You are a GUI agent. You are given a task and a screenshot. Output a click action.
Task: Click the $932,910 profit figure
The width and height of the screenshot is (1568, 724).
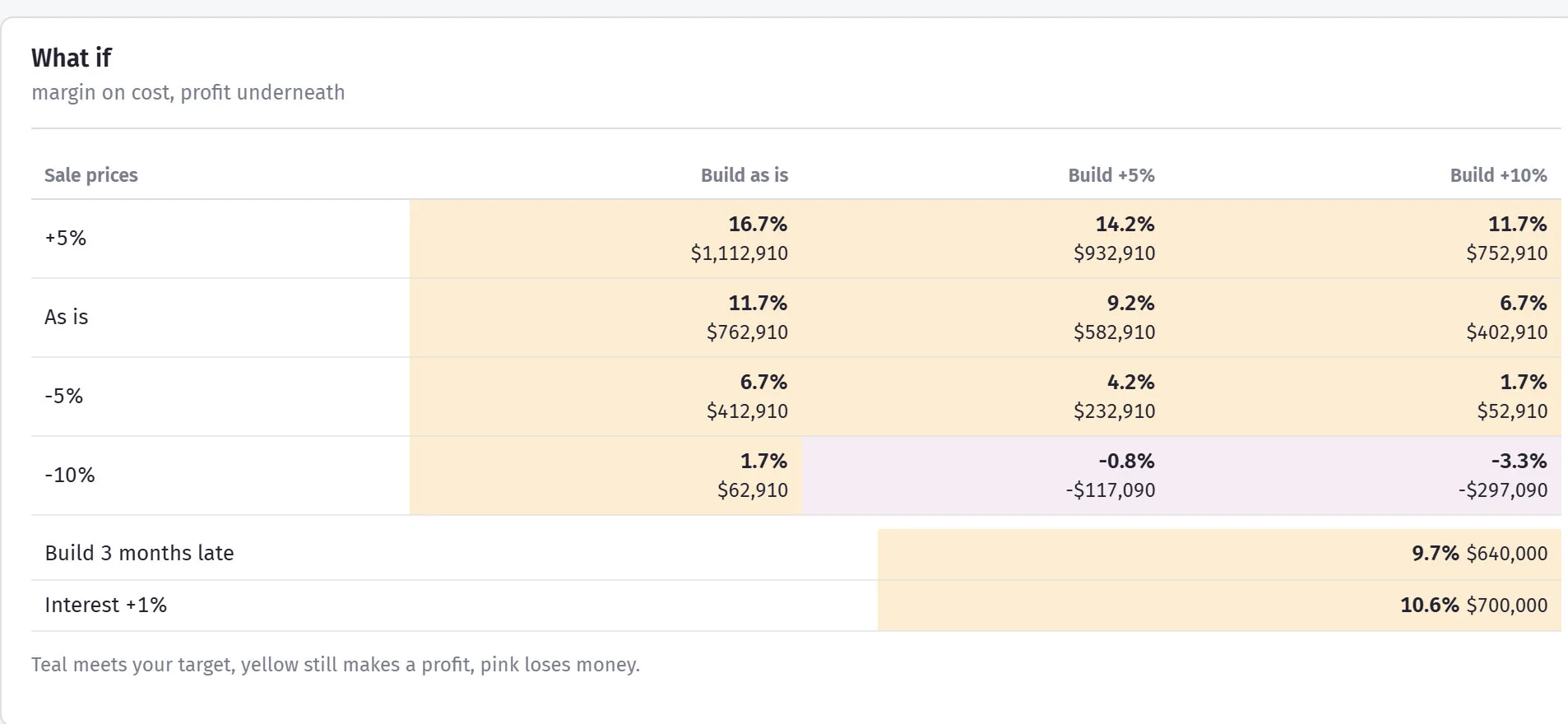coord(1114,253)
